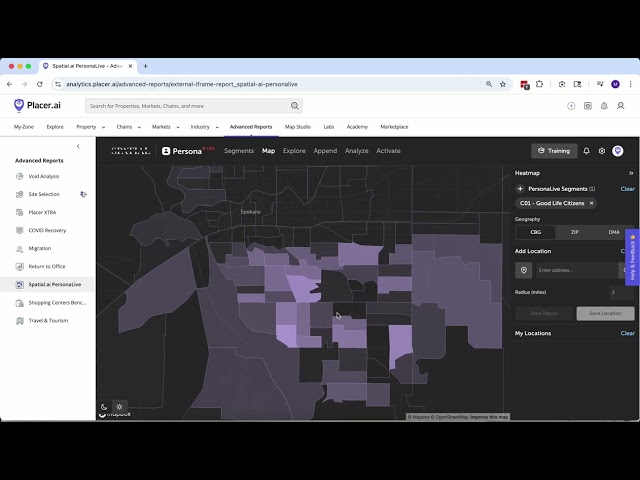The image size is (640, 480).
Task: Click the Radius miles field
Action: point(621,292)
